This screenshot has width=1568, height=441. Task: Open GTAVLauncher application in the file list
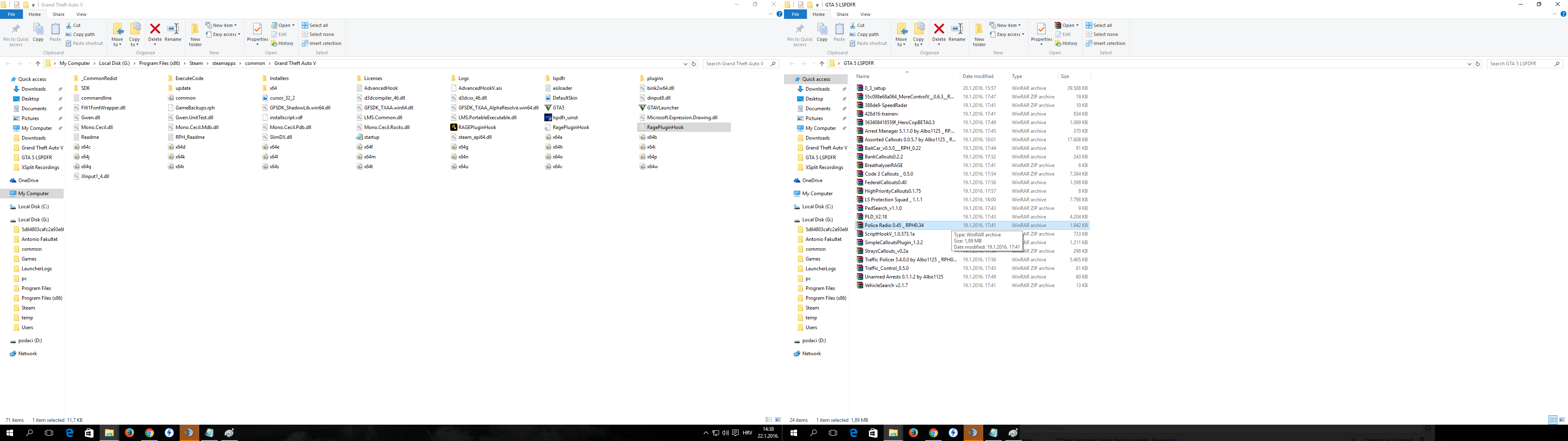click(662, 108)
